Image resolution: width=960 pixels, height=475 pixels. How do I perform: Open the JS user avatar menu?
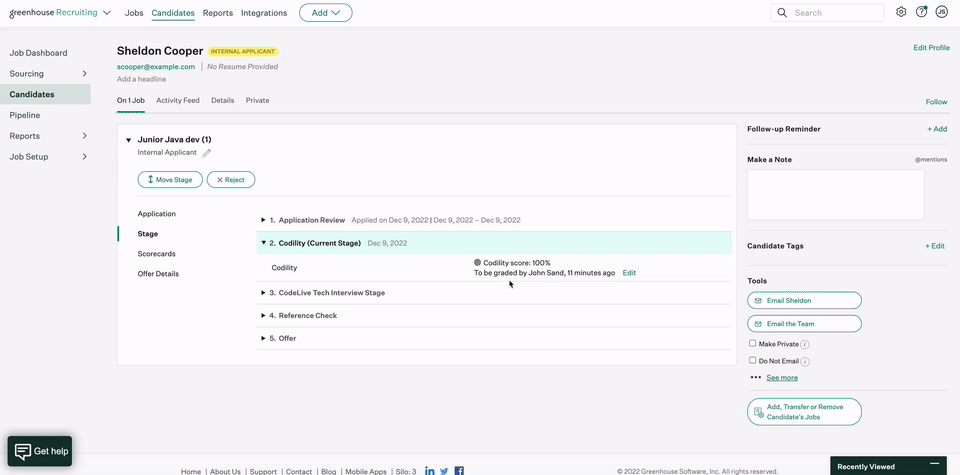[942, 12]
